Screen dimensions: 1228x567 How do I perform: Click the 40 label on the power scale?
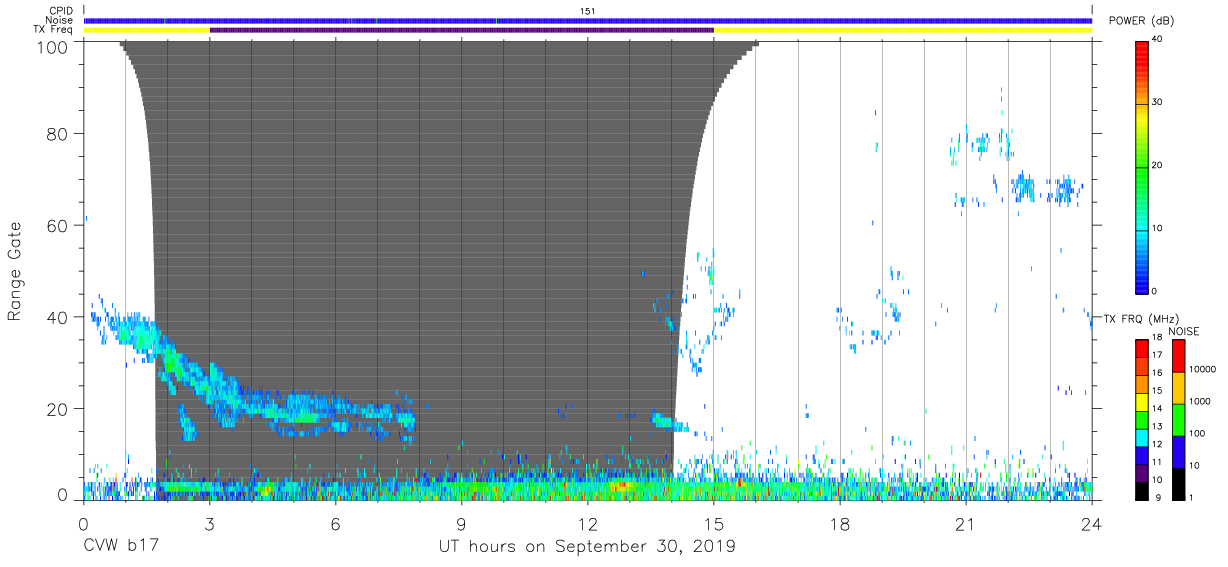[1158, 39]
